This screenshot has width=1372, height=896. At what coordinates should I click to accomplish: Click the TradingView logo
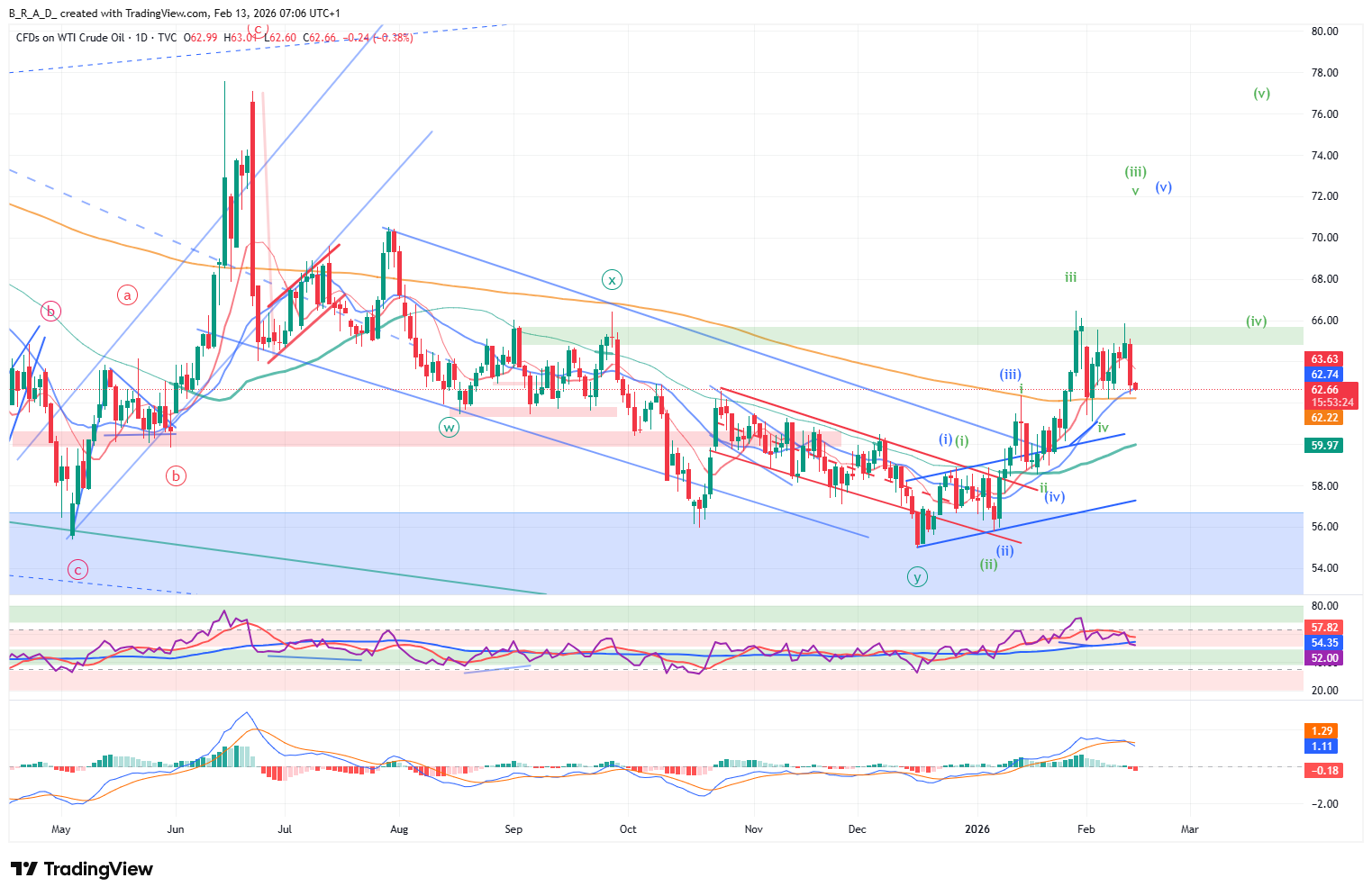tap(82, 869)
